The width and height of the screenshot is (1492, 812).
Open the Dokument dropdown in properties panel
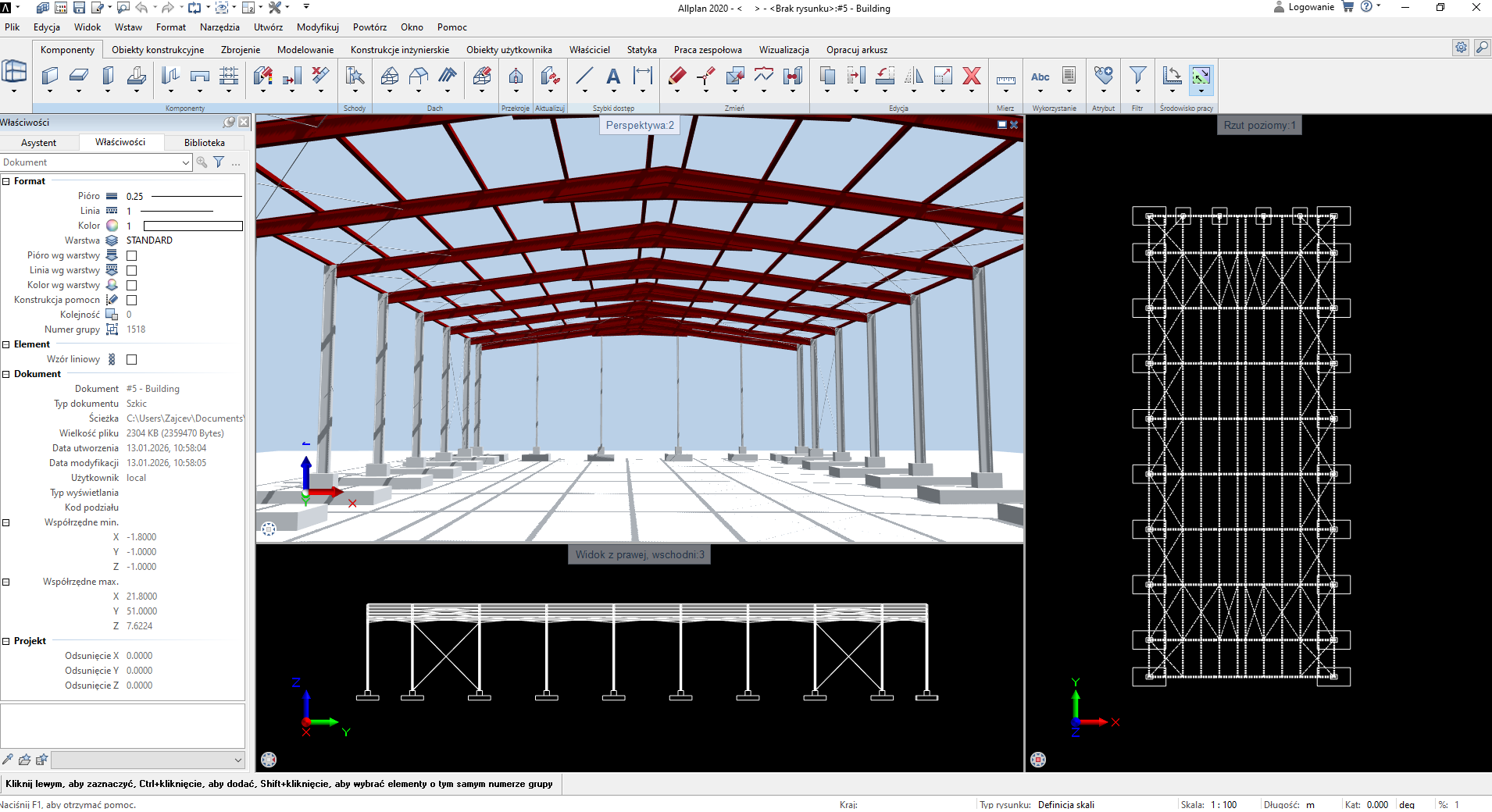click(185, 162)
